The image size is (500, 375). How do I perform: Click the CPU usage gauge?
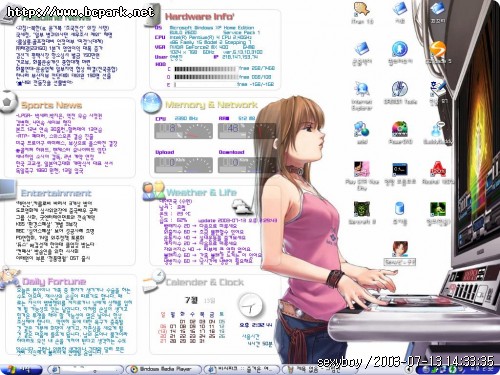pyautogui.click(x=183, y=131)
